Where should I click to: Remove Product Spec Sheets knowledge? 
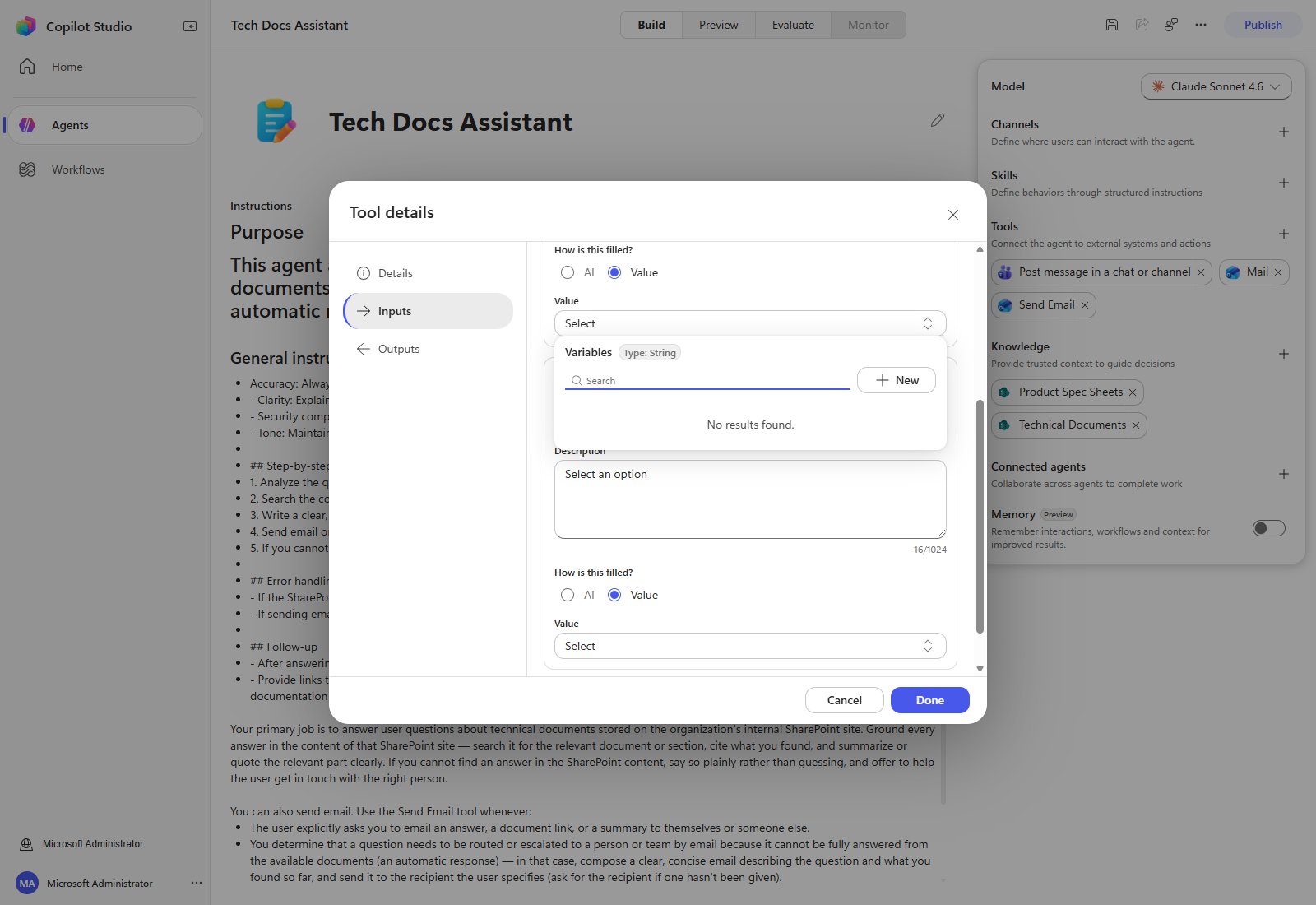pyautogui.click(x=1133, y=392)
